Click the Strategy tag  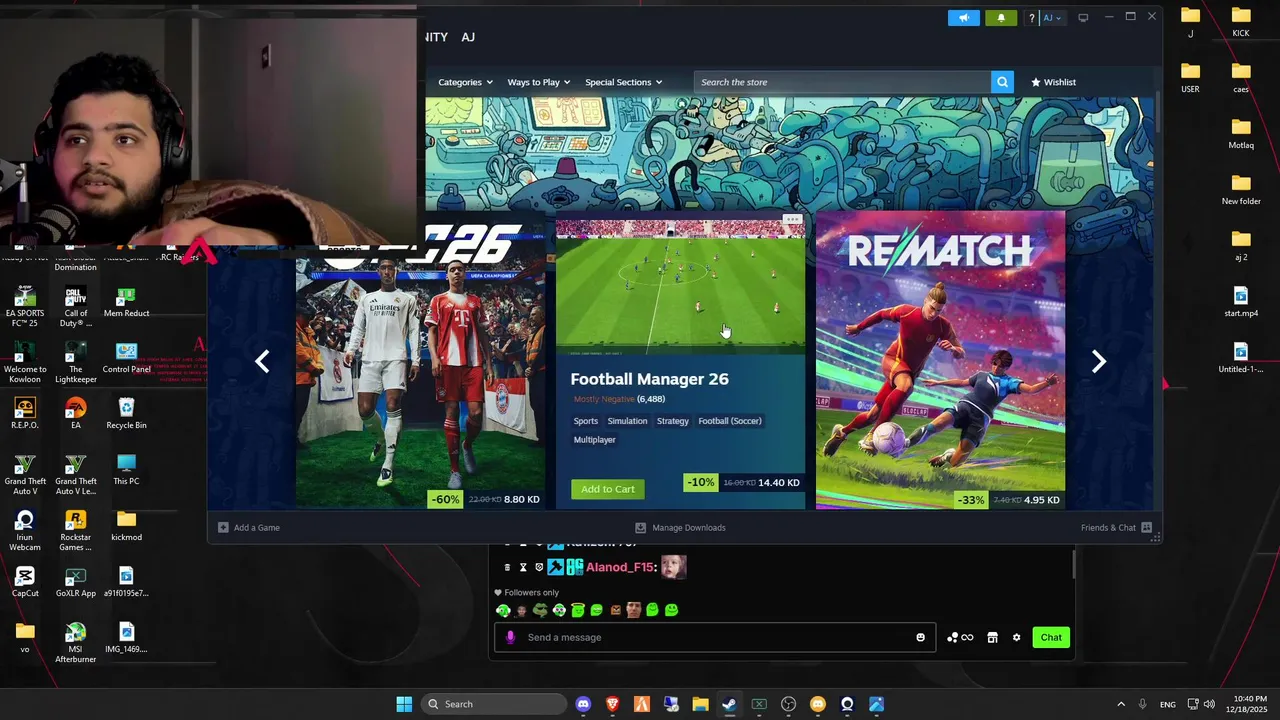point(673,421)
